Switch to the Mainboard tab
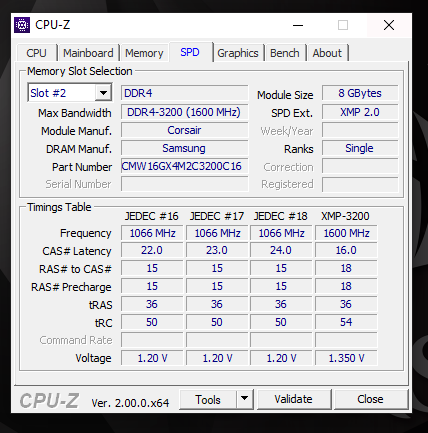428x433 pixels. click(x=88, y=53)
